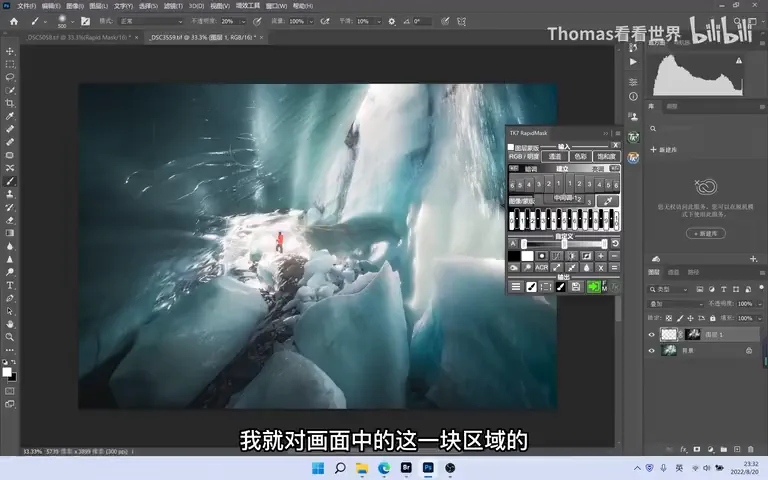Click the saturation button in TK7 input row

(606, 157)
